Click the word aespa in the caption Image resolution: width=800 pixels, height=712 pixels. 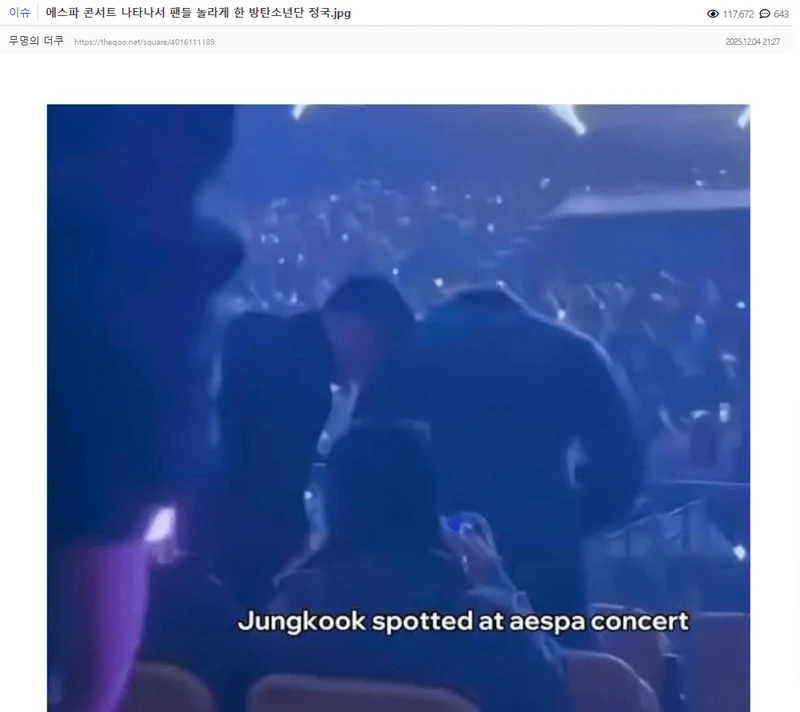[x=546, y=622]
